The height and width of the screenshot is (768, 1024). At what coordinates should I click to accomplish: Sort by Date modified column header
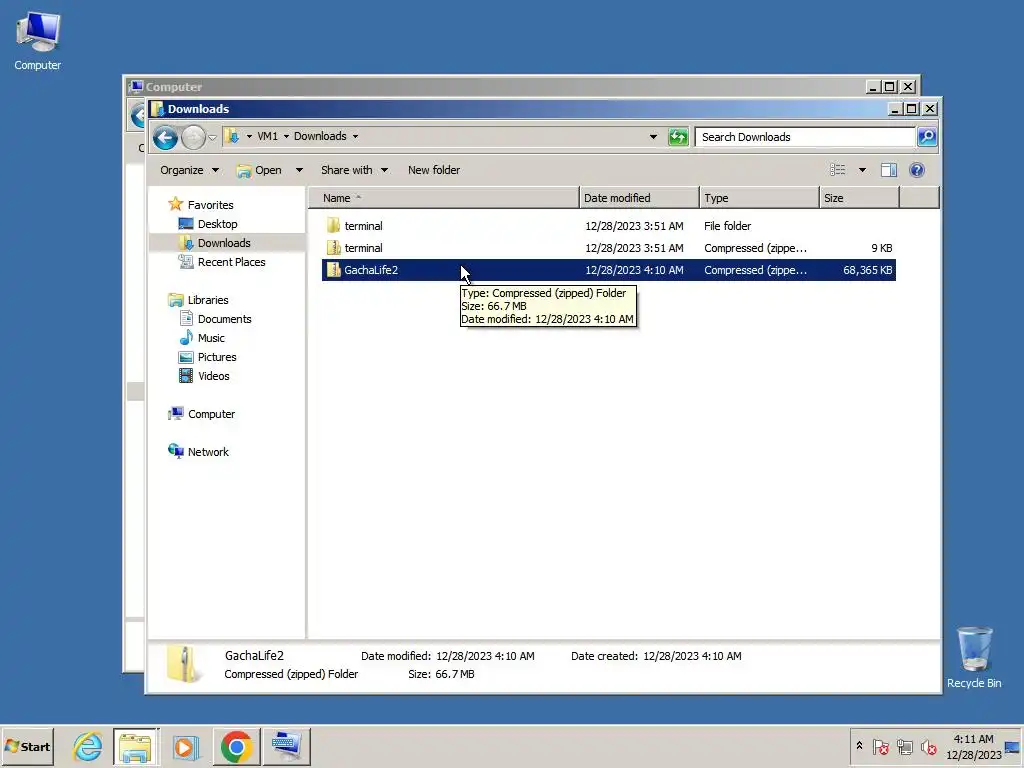(x=639, y=198)
